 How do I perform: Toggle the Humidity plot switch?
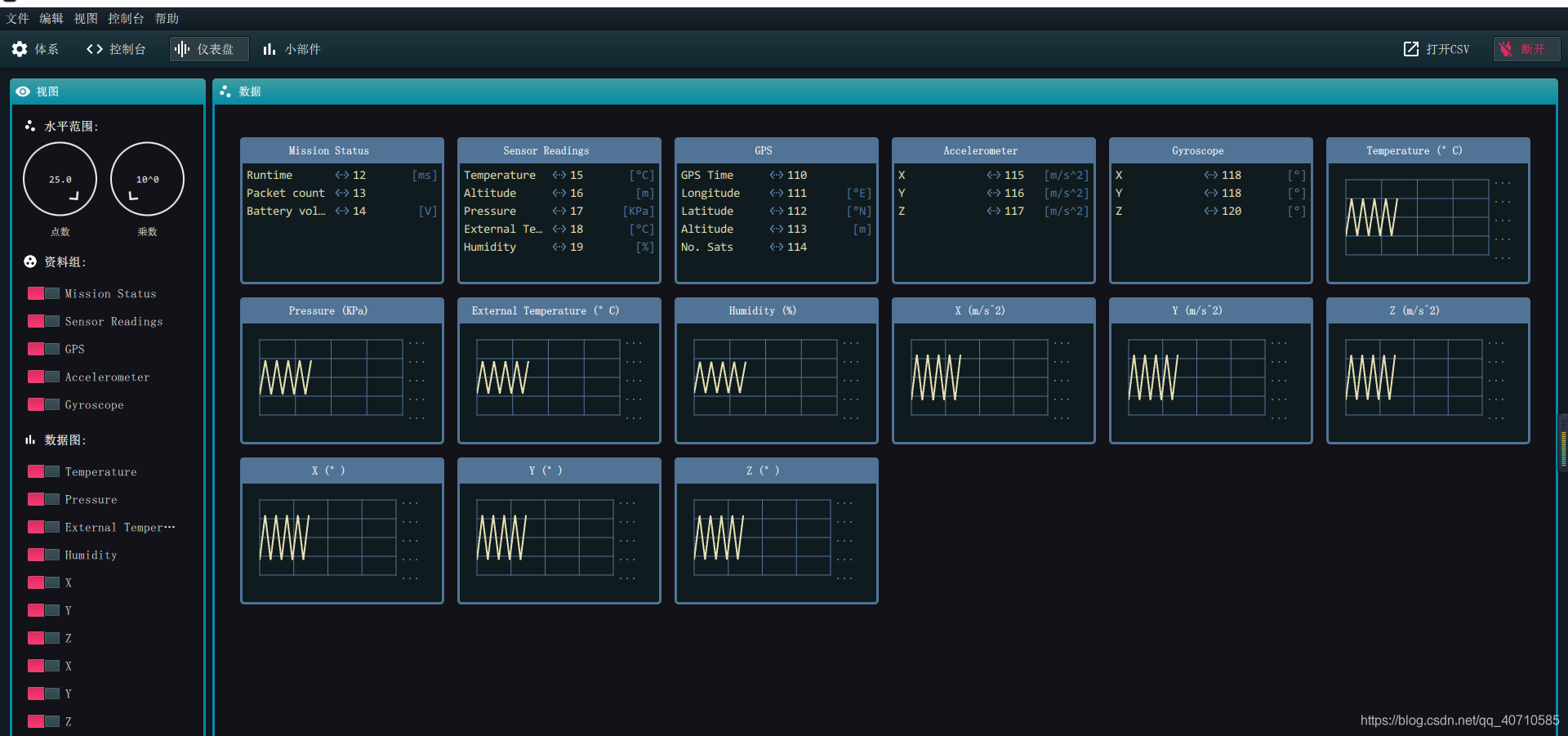tap(43, 555)
